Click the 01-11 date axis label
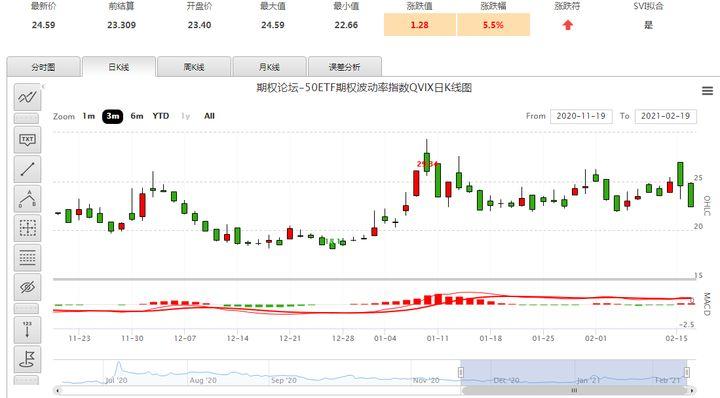 pos(438,338)
